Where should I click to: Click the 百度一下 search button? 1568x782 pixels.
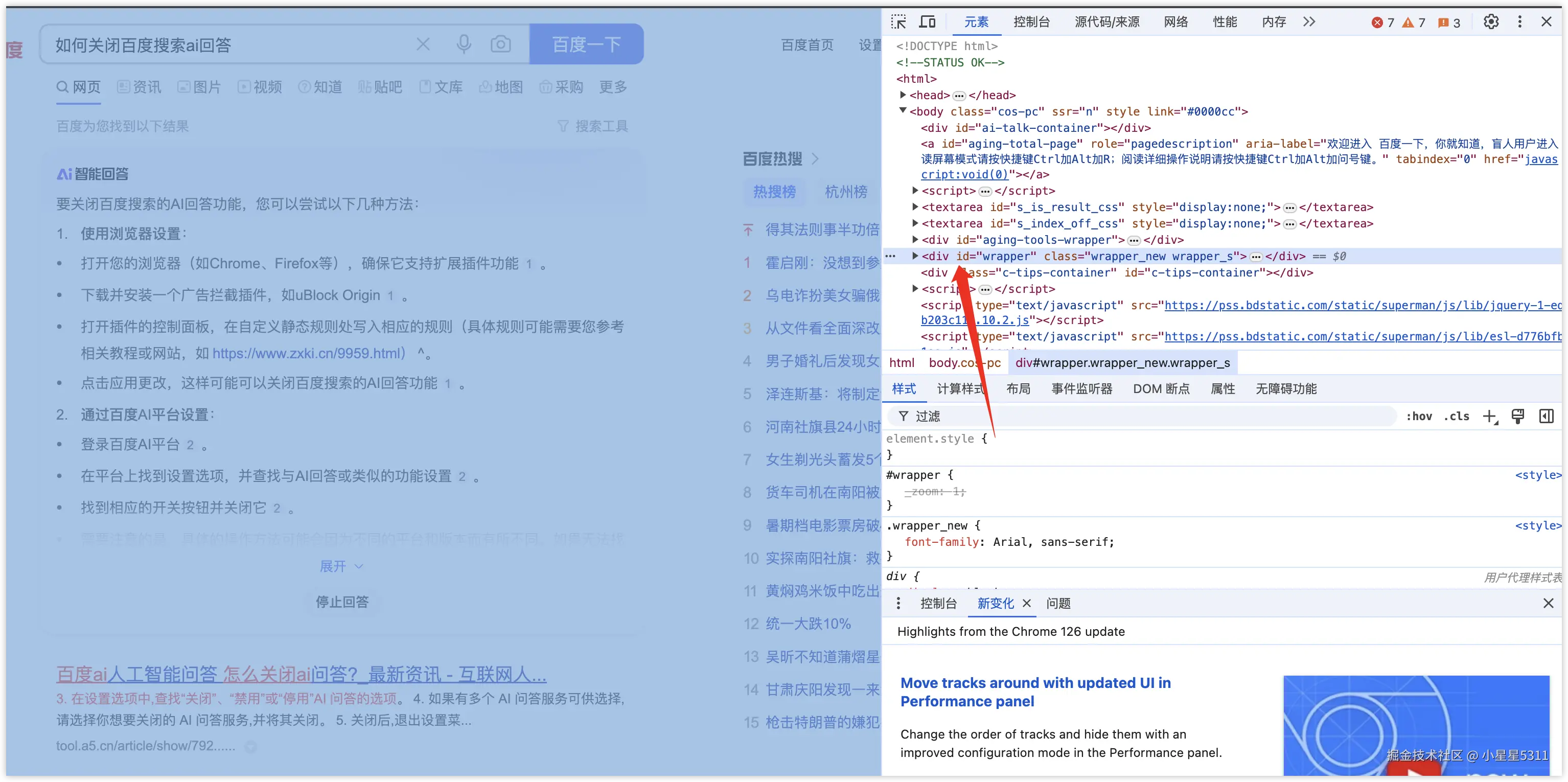coord(586,44)
